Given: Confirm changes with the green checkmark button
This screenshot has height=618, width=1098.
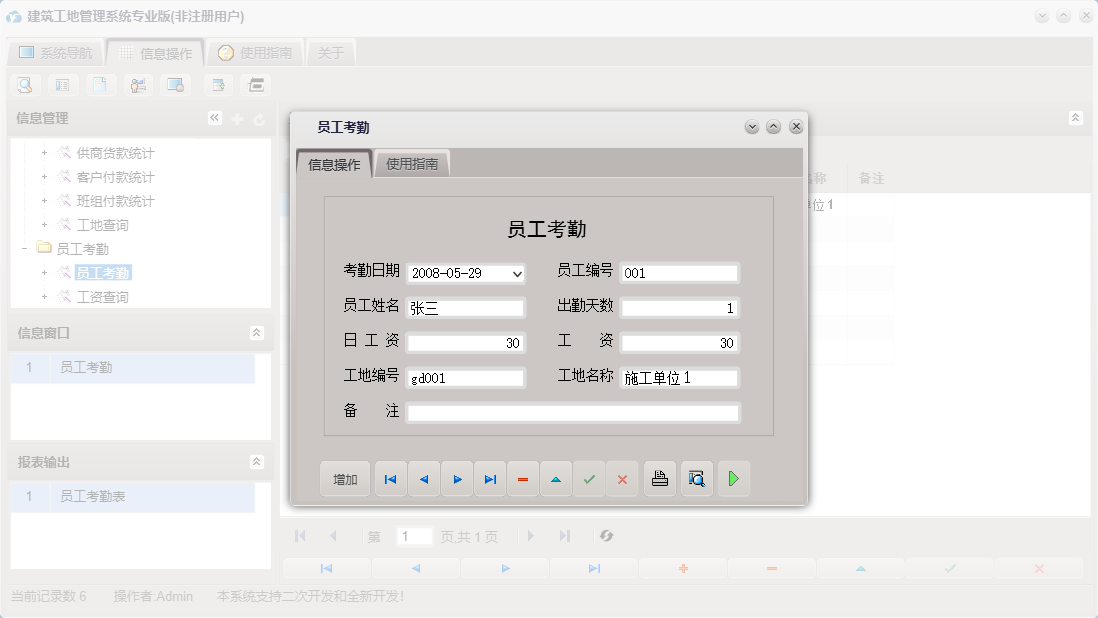Looking at the screenshot, I should pos(589,479).
